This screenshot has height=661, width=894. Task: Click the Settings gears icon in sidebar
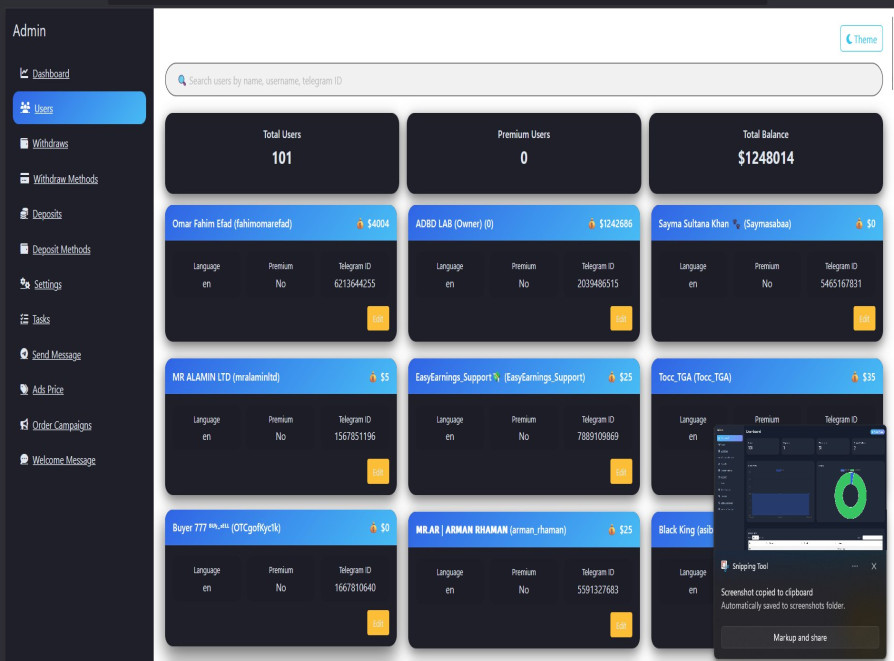point(24,284)
